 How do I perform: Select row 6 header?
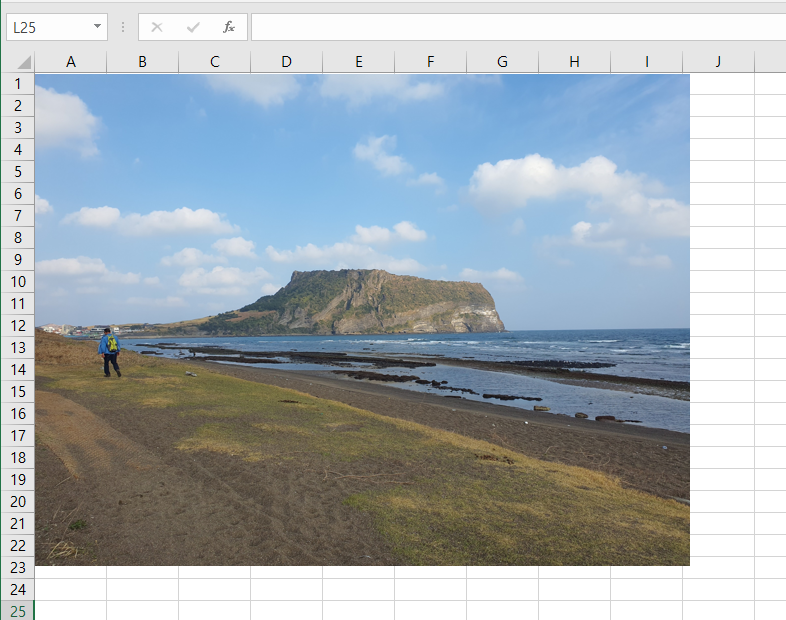[18, 193]
